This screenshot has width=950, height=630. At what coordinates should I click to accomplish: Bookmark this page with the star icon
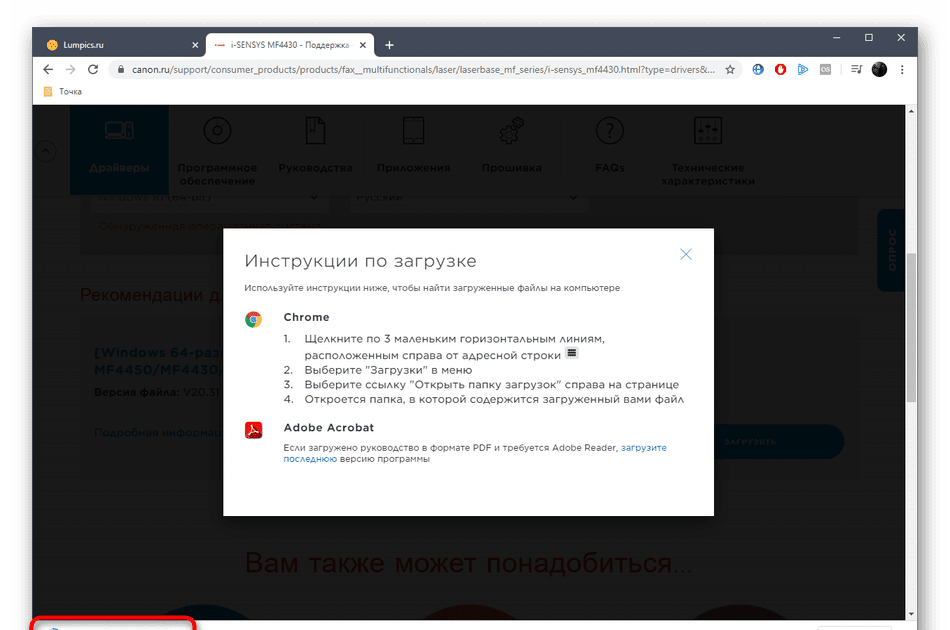click(730, 70)
